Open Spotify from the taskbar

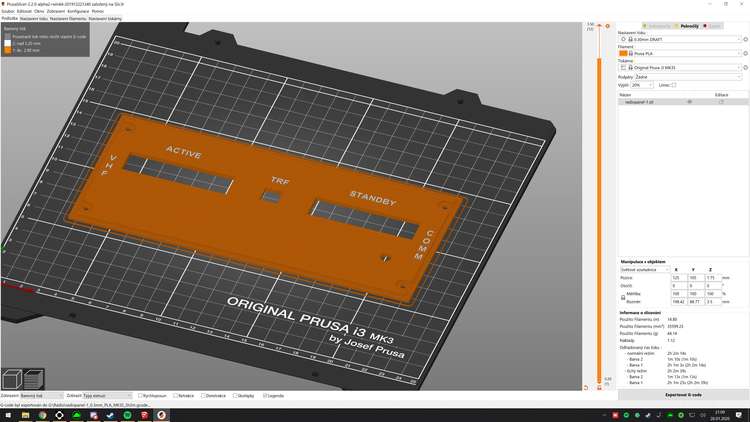[x=127, y=415]
